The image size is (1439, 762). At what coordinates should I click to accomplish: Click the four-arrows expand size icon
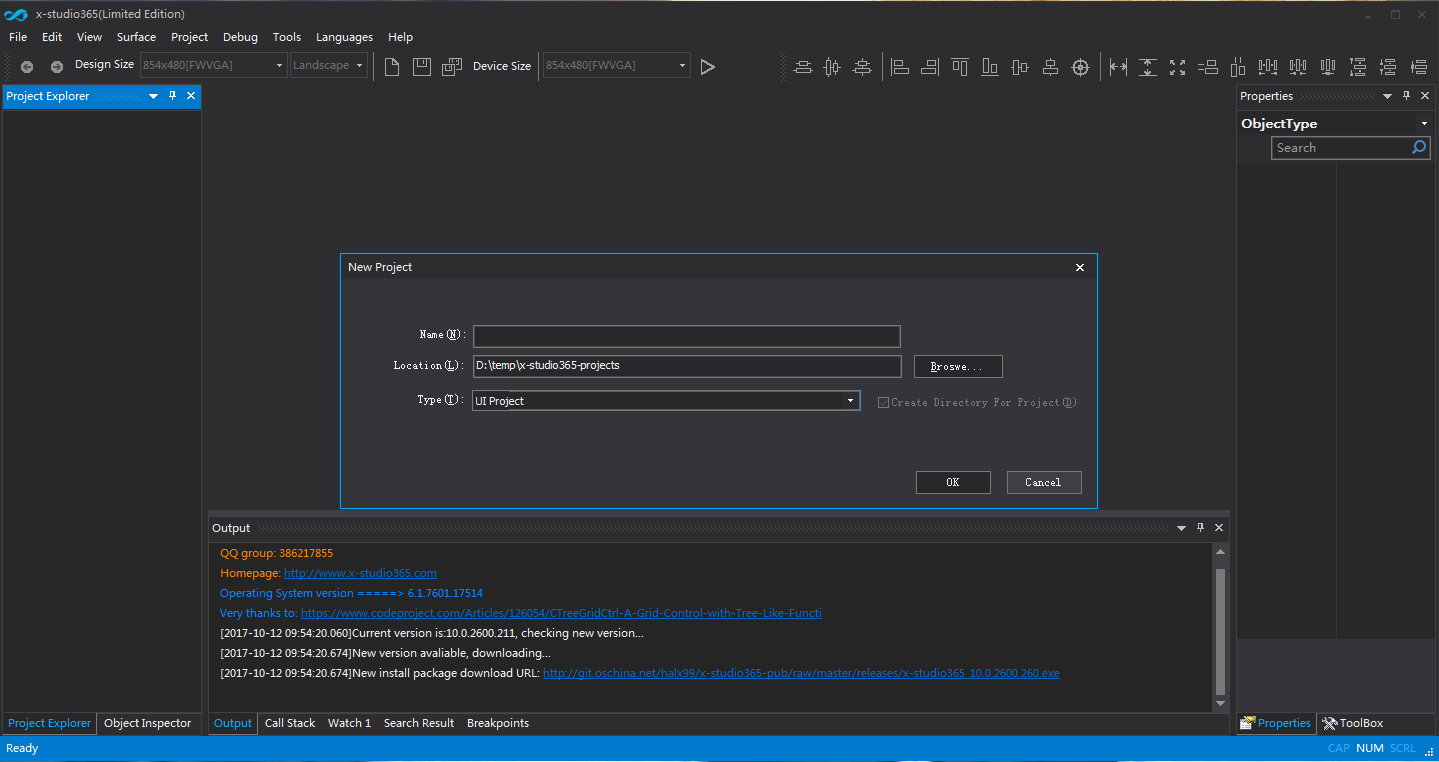point(1178,67)
